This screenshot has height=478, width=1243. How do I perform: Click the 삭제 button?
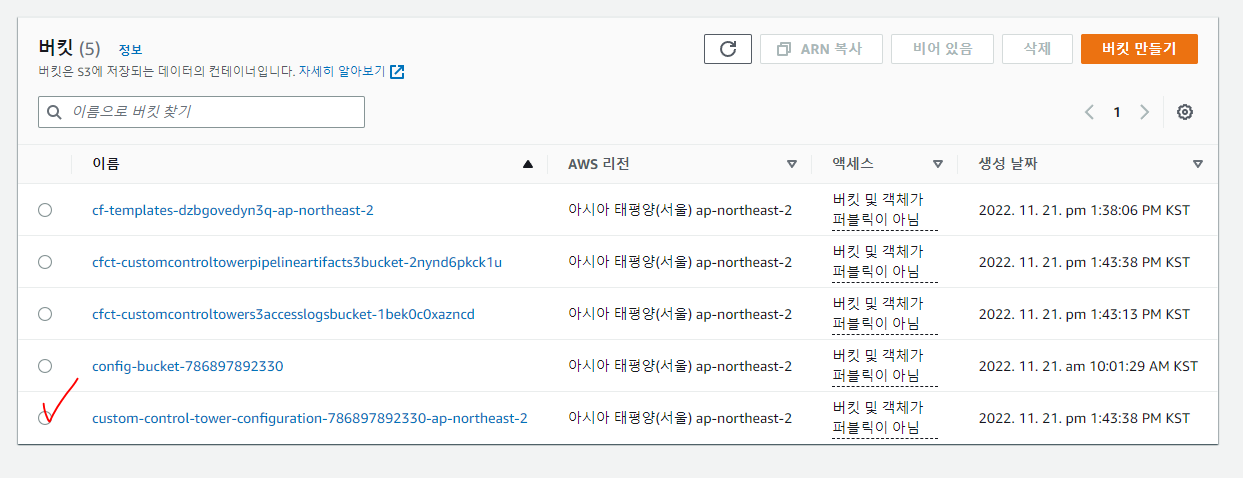(x=1037, y=48)
